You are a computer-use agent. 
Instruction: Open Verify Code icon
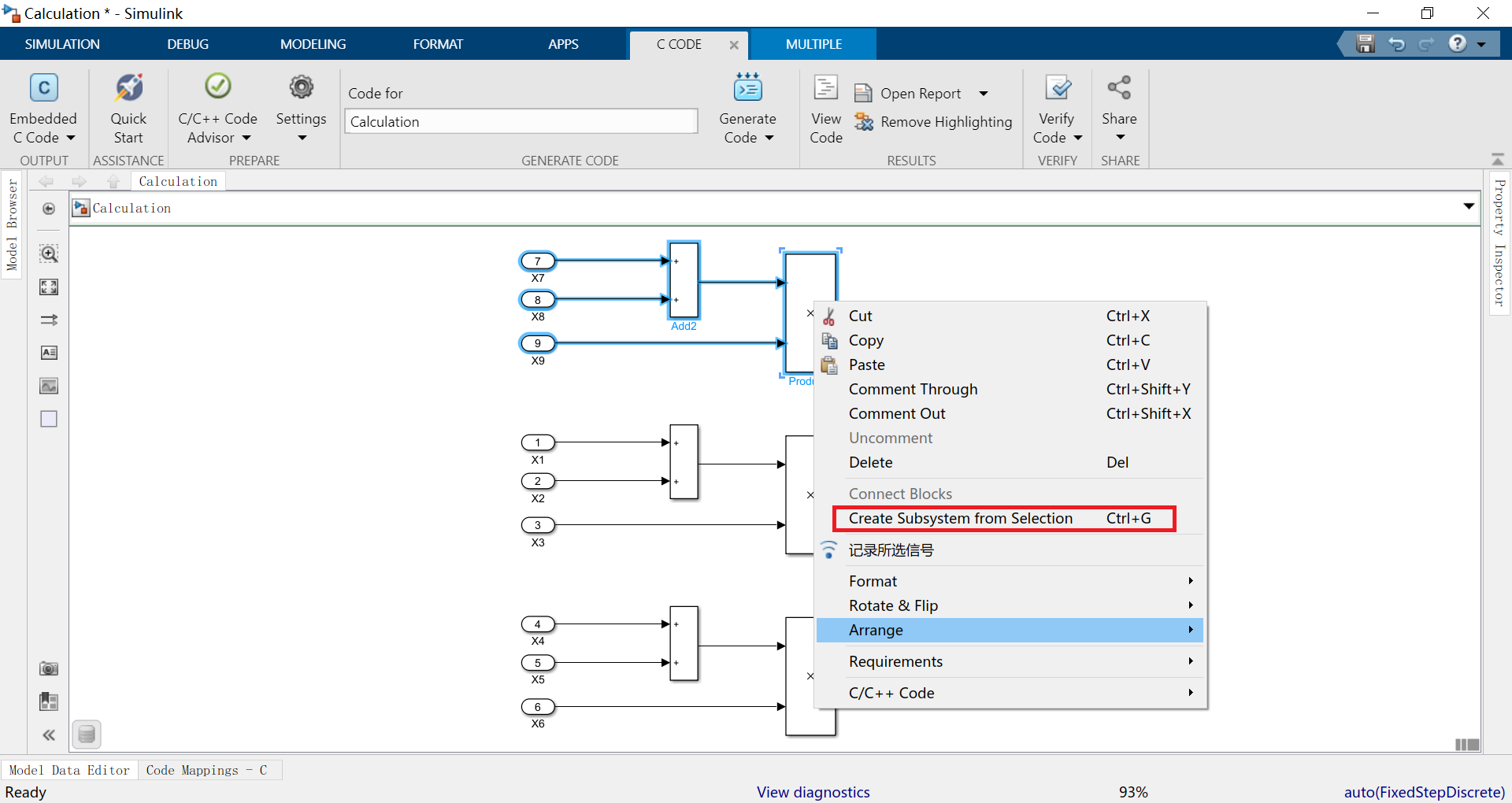point(1058,87)
